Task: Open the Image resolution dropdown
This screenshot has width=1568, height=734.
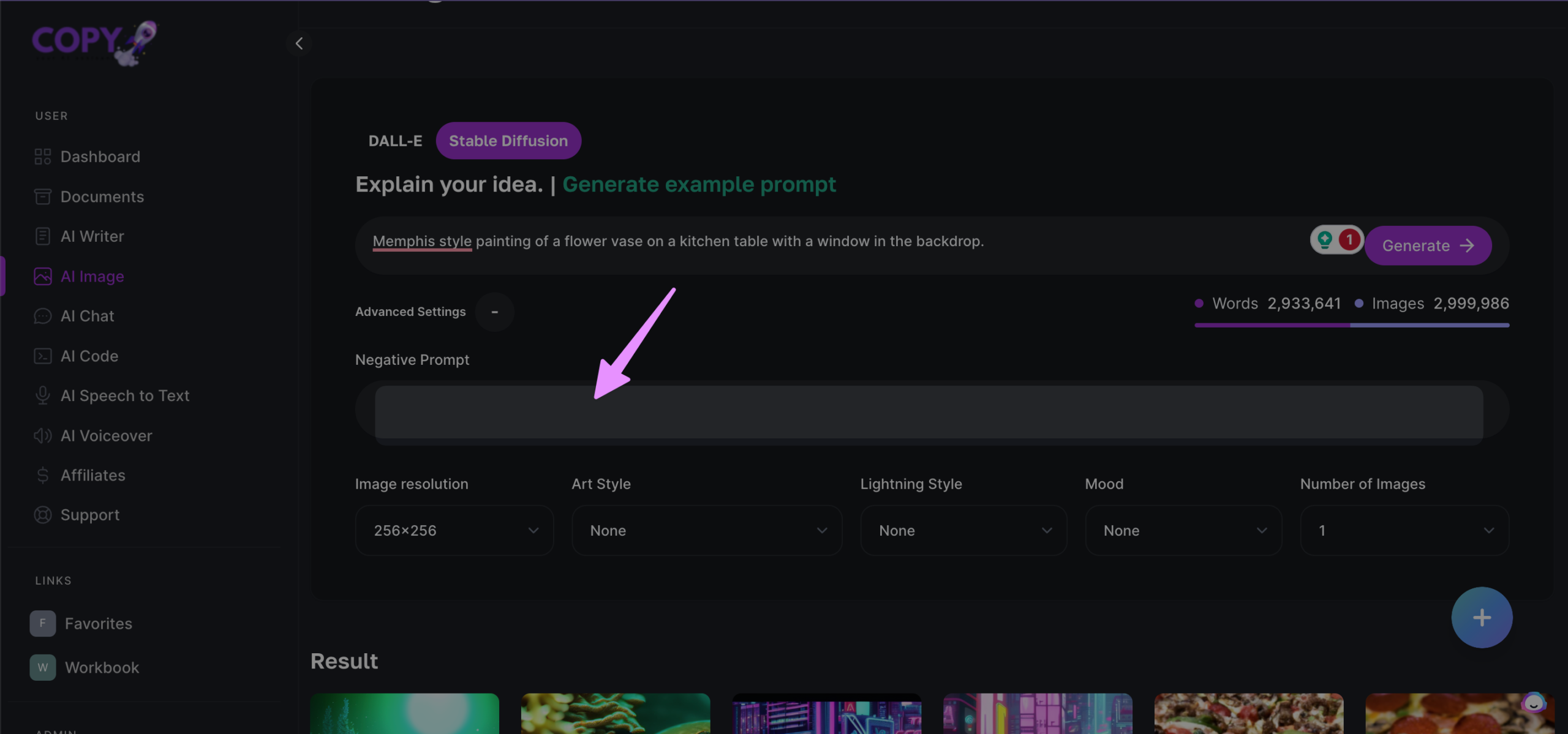Action: (454, 530)
